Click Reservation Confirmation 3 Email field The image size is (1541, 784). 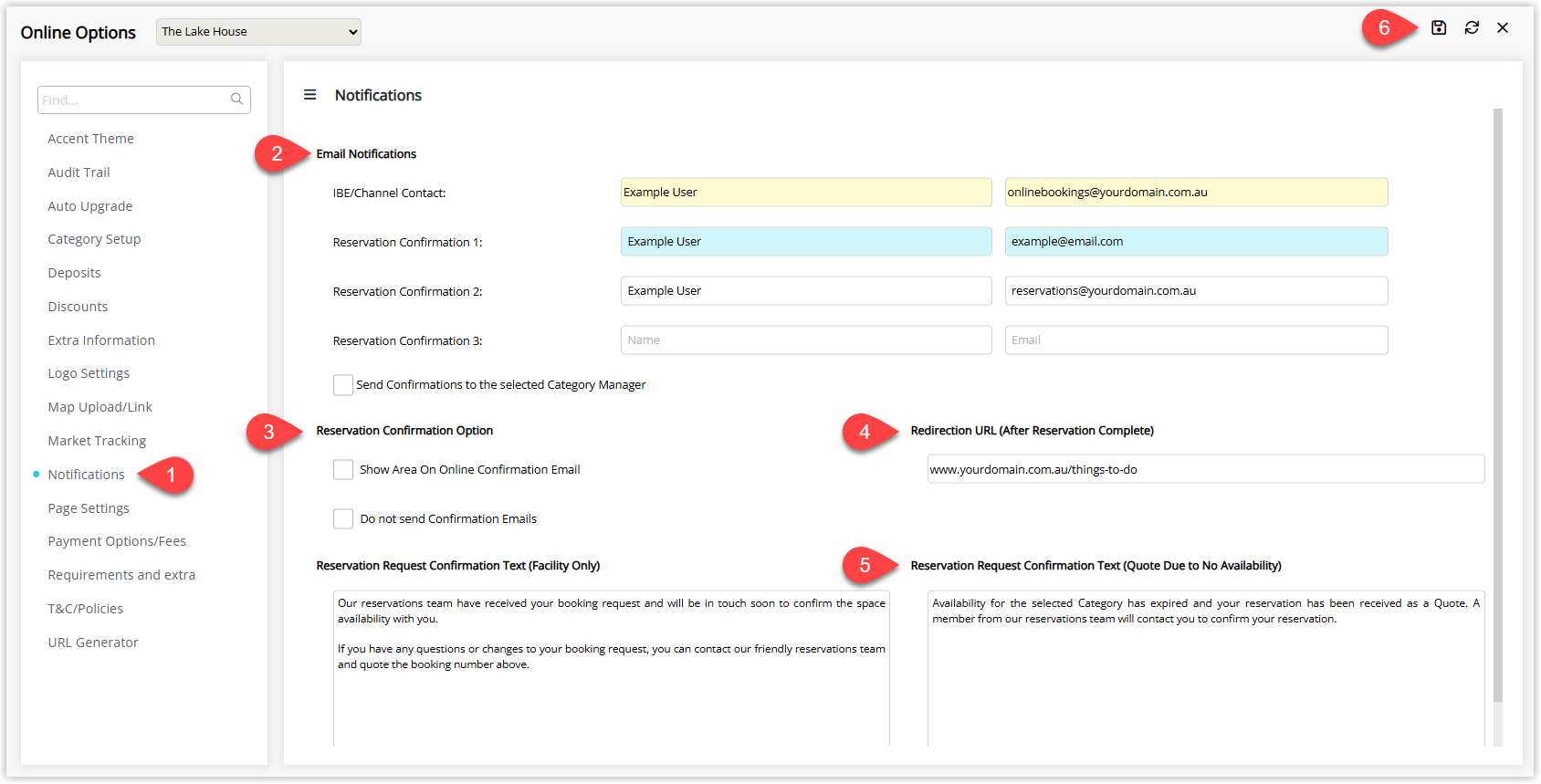point(1197,340)
